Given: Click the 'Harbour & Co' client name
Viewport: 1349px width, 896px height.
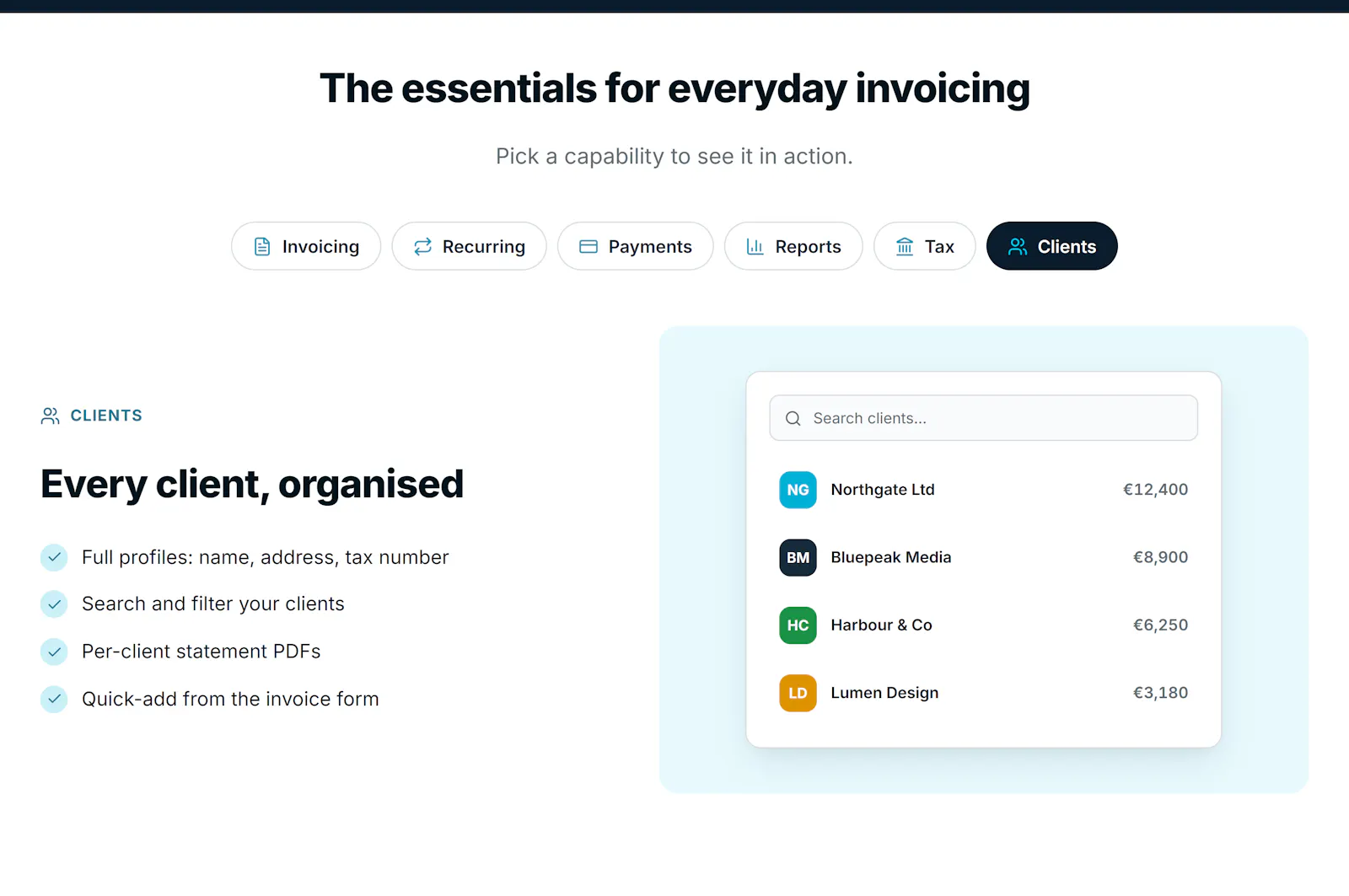Looking at the screenshot, I should [x=881, y=625].
